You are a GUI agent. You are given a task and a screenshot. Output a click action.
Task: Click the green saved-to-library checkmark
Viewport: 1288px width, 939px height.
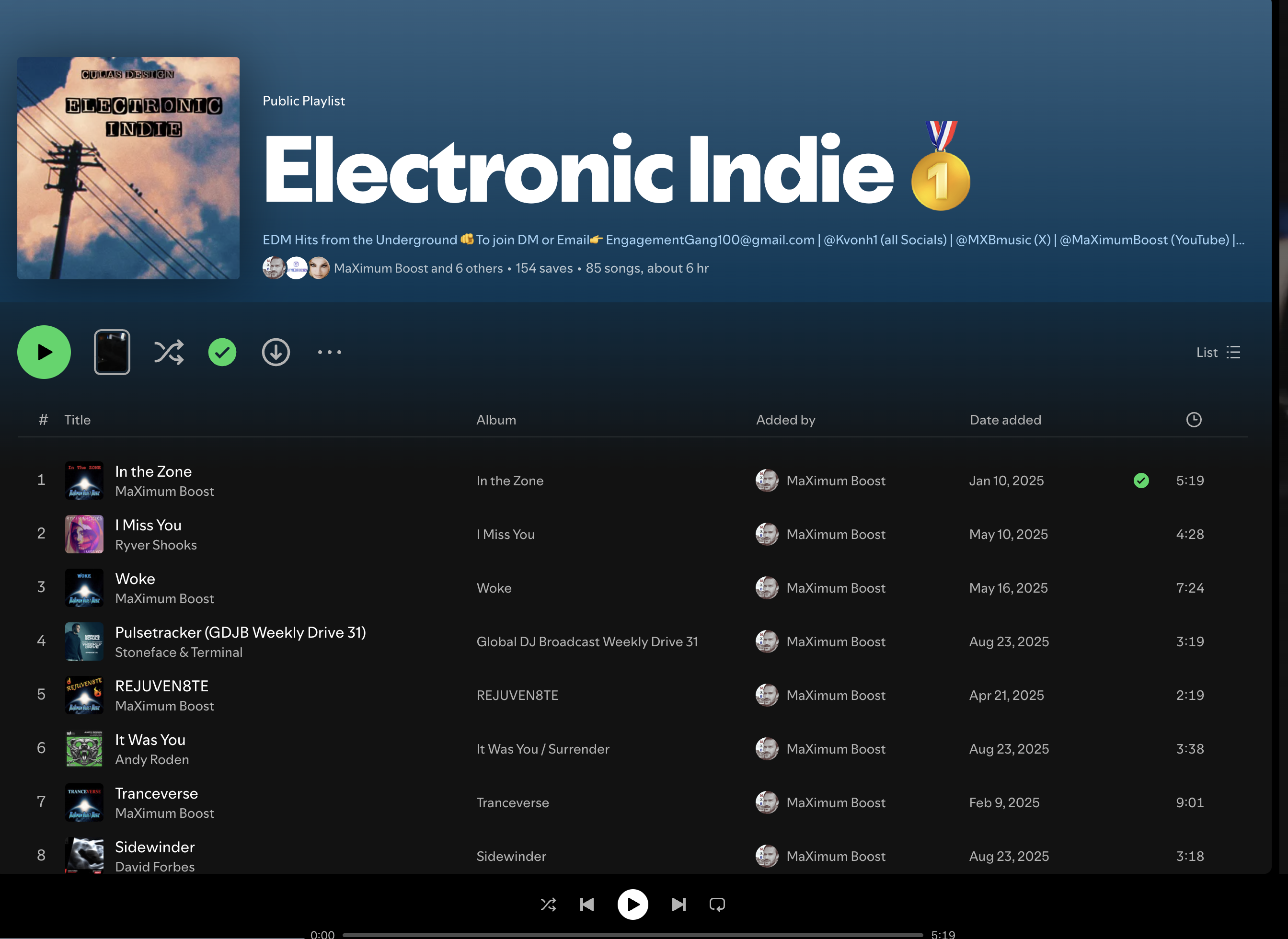(x=222, y=353)
